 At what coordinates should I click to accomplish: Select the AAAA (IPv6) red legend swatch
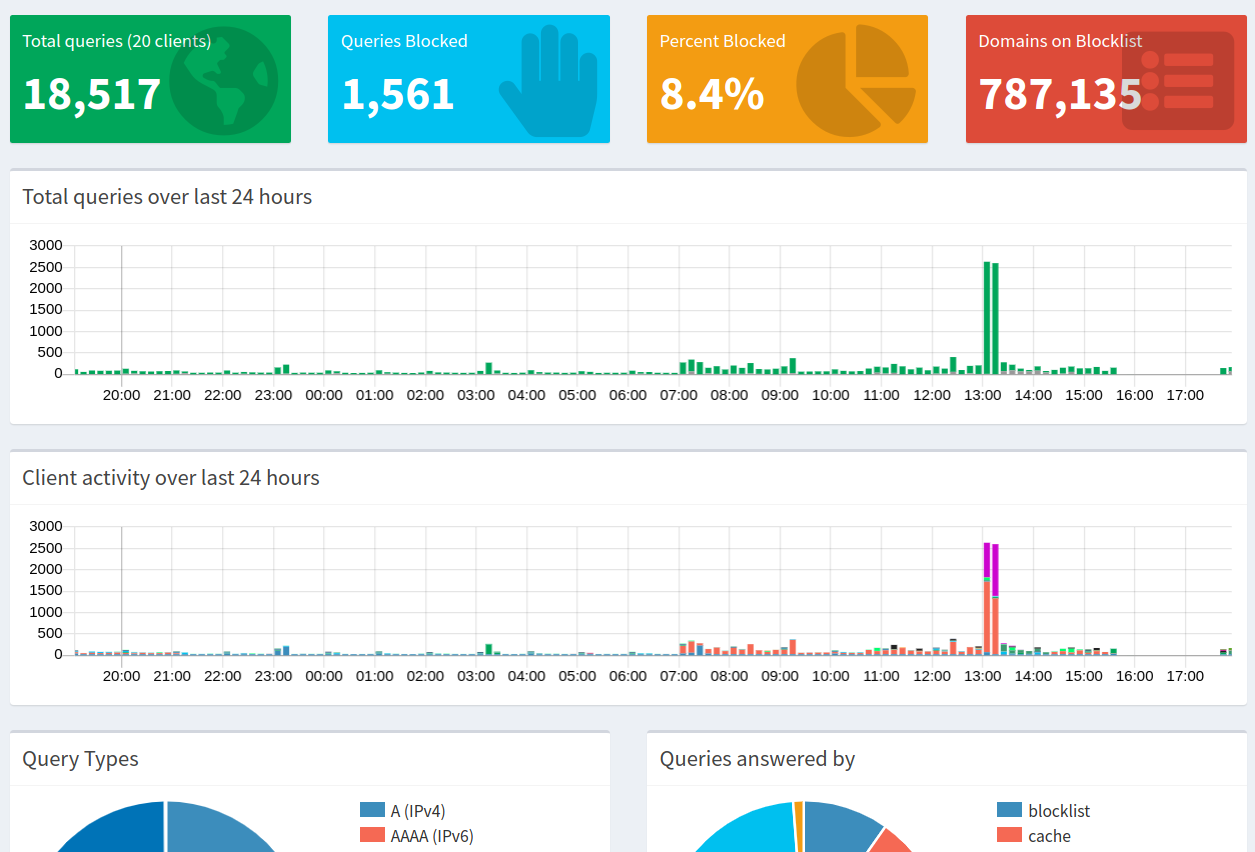[x=372, y=835]
